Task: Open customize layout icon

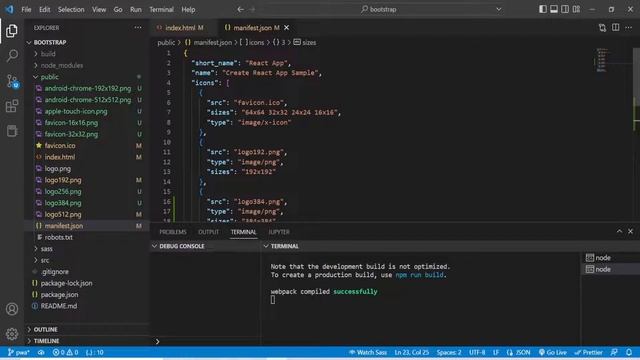Action: pos(576,9)
